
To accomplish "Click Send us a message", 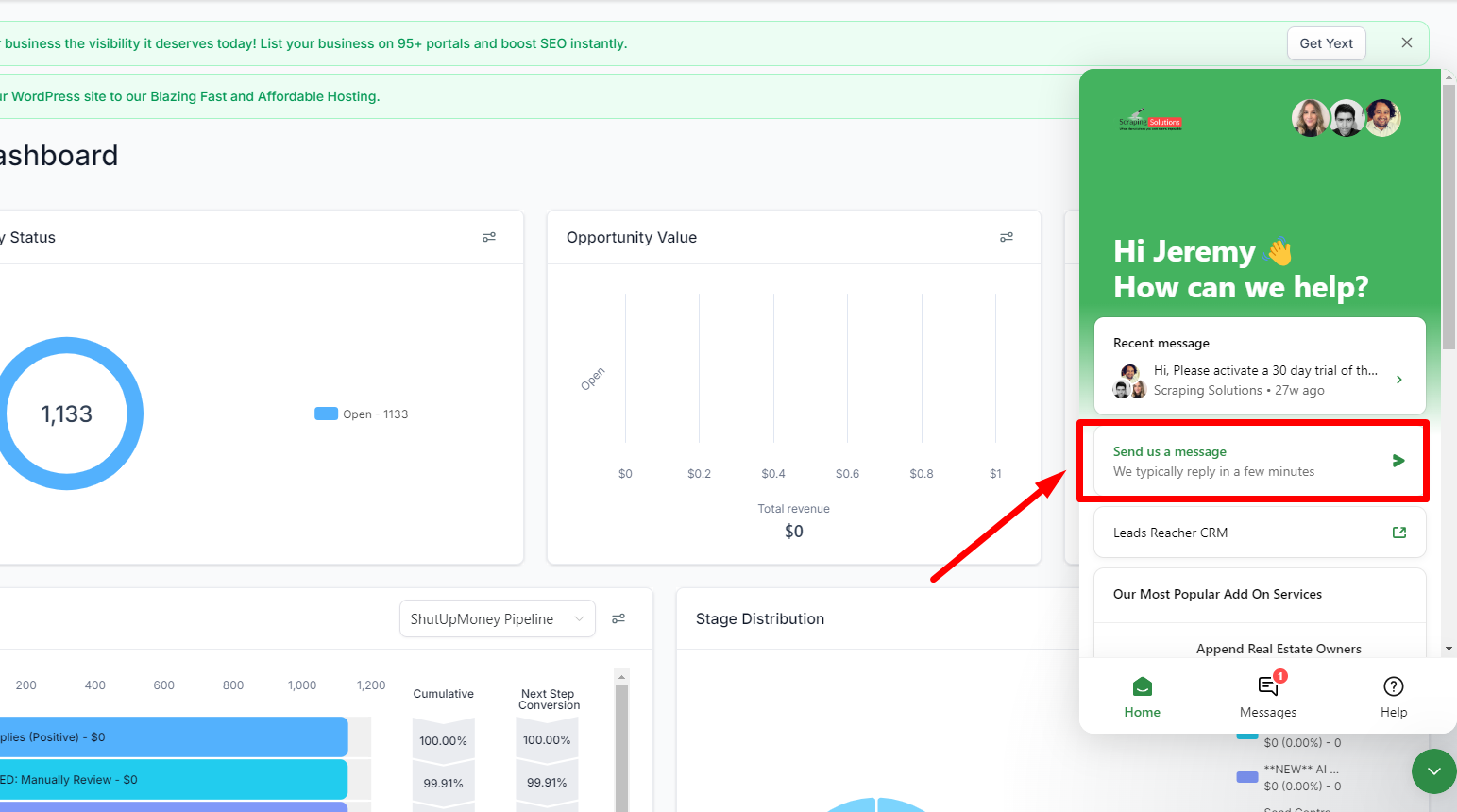I will [1260, 461].
